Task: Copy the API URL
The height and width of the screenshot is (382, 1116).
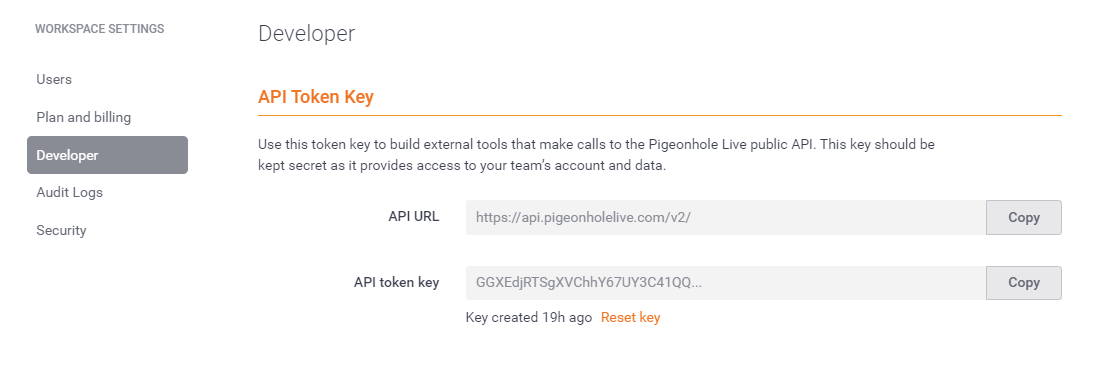Action: pos(1023,218)
